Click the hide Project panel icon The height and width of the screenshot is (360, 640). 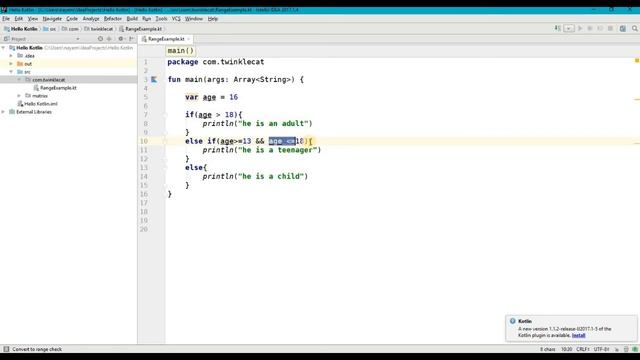point(131,39)
